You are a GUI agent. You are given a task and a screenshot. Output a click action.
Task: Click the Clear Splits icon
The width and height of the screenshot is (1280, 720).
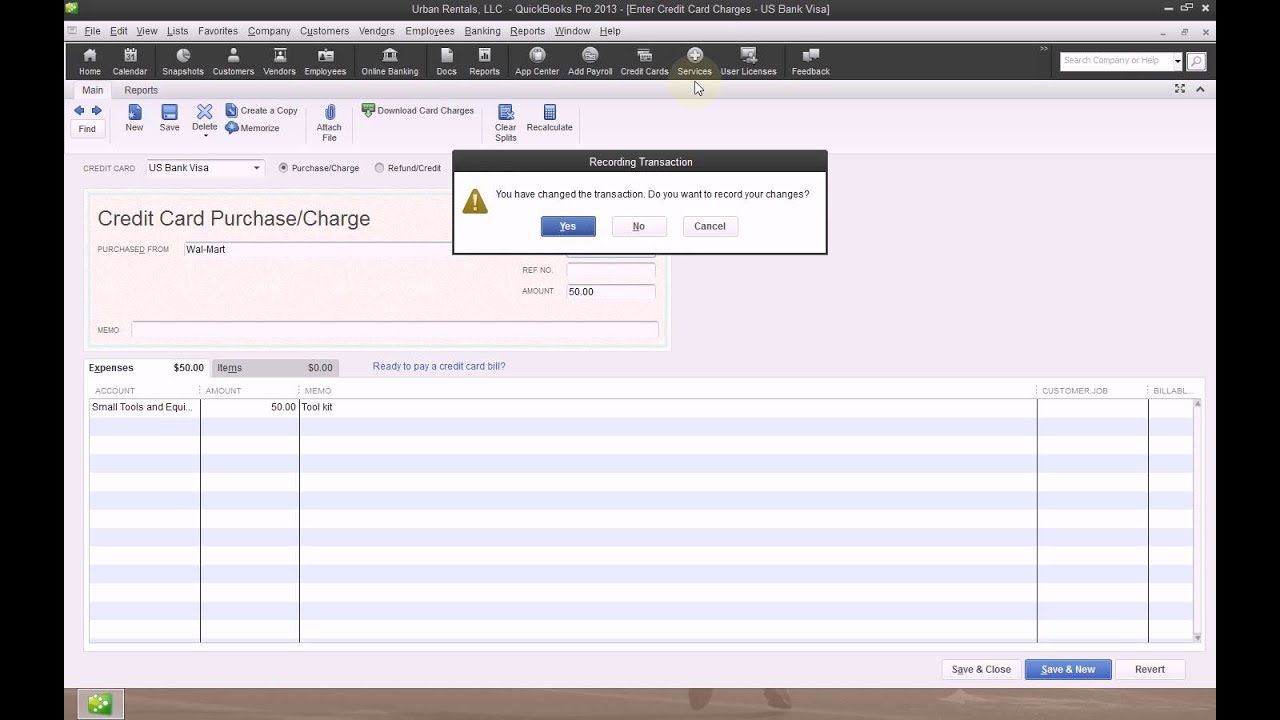(506, 122)
